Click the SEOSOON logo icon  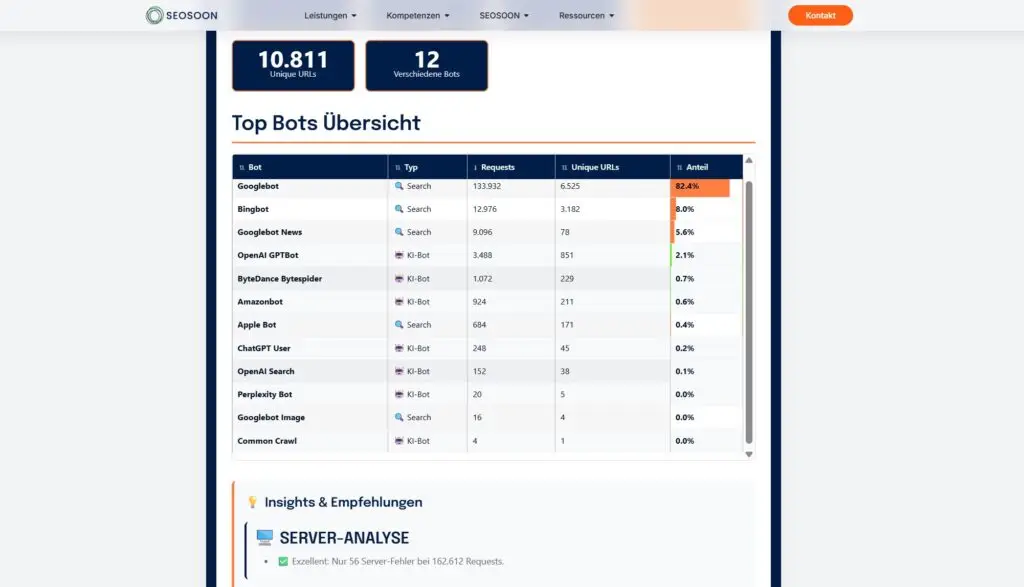coord(154,15)
